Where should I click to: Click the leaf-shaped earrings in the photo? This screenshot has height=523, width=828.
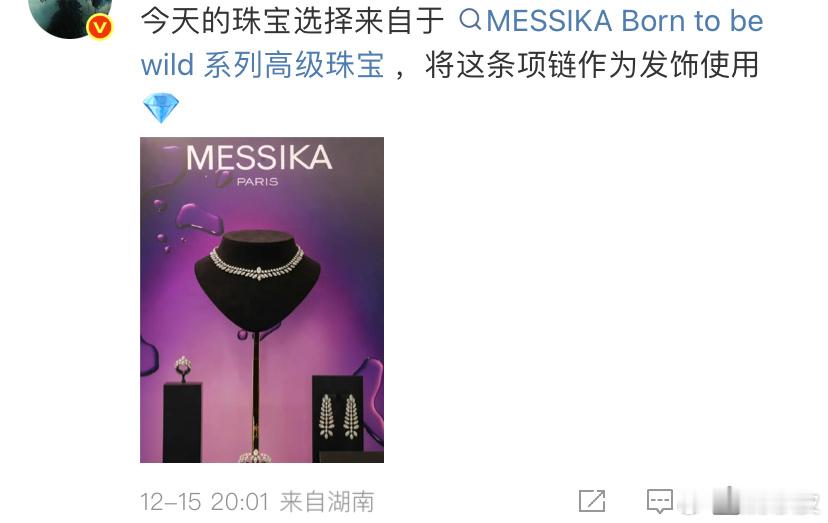coord(338,416)
